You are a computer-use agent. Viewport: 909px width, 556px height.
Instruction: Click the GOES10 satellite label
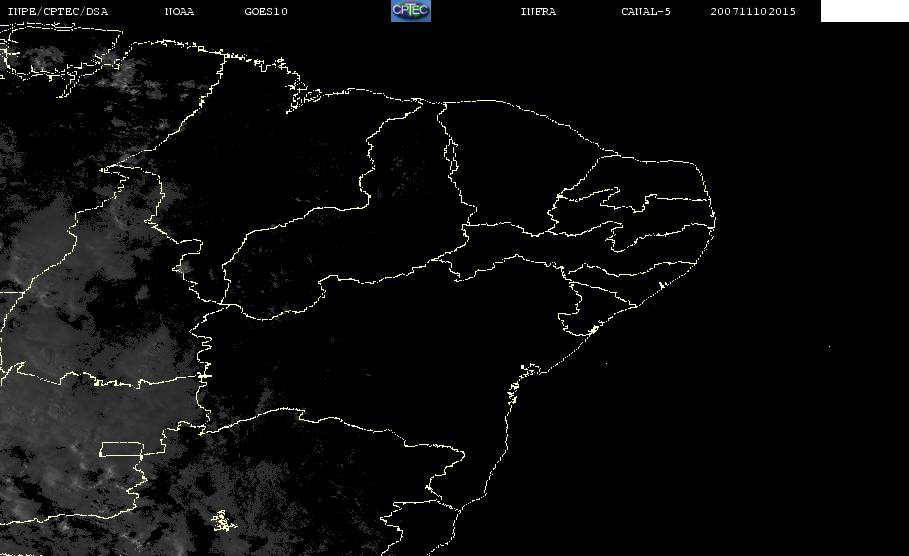click(266, 12)
